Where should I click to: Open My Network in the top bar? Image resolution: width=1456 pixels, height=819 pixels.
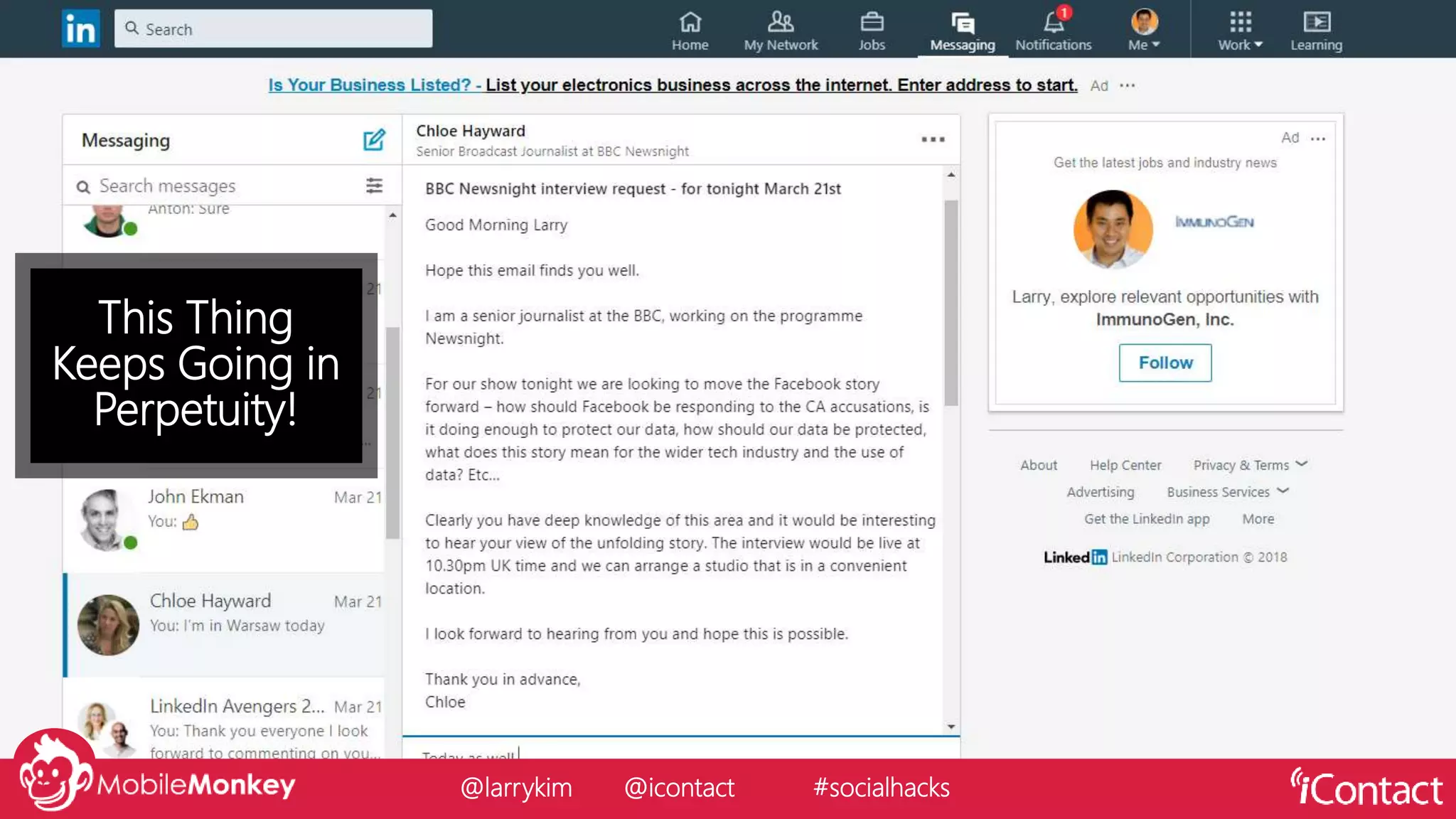[x=781, y=31]
